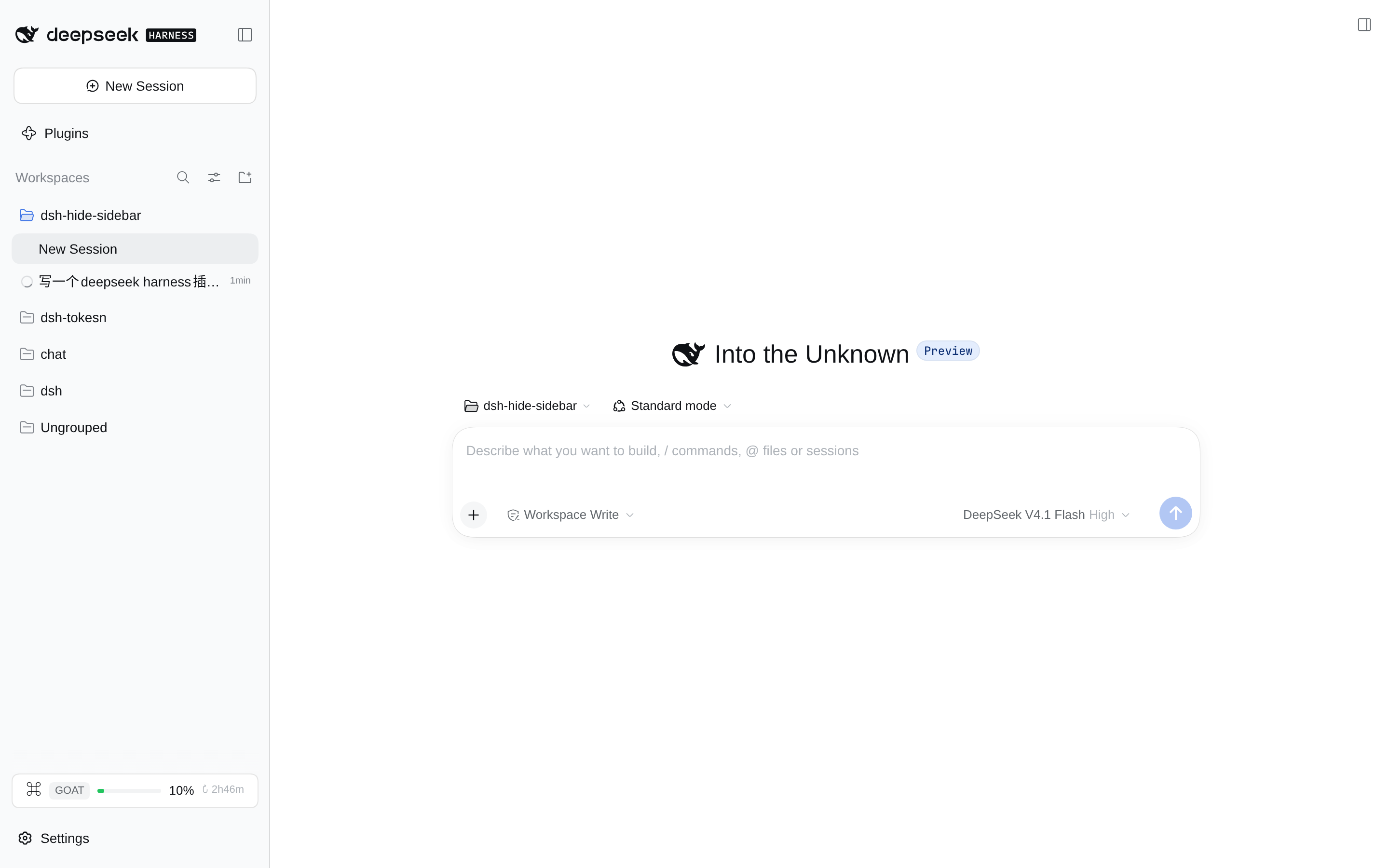Click the plus attach button in prompt box
The width and height of the screenshot is (1389, 868).
tap(474, 515)
